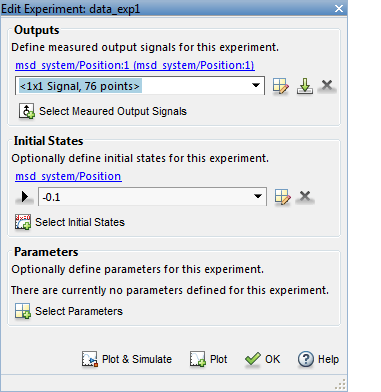Run Plot & Simulate

pos(127,359)
